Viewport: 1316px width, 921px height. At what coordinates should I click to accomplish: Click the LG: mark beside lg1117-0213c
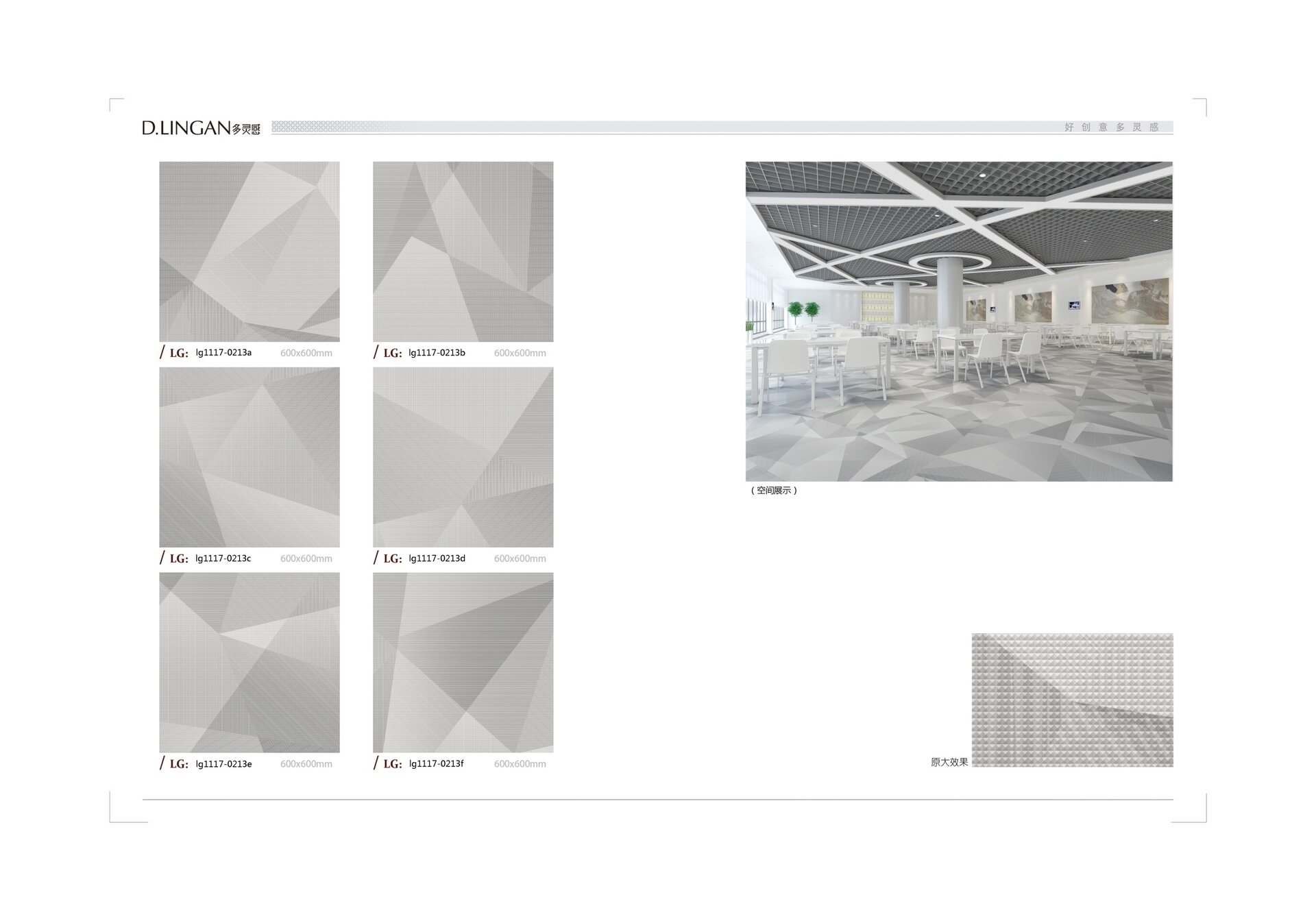(179, 558)
